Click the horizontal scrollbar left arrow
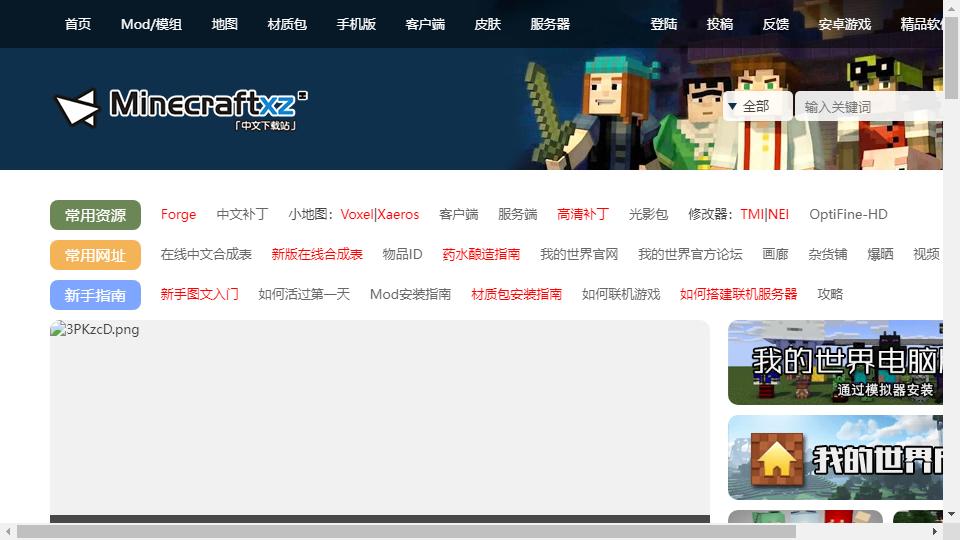 [8, 531]
